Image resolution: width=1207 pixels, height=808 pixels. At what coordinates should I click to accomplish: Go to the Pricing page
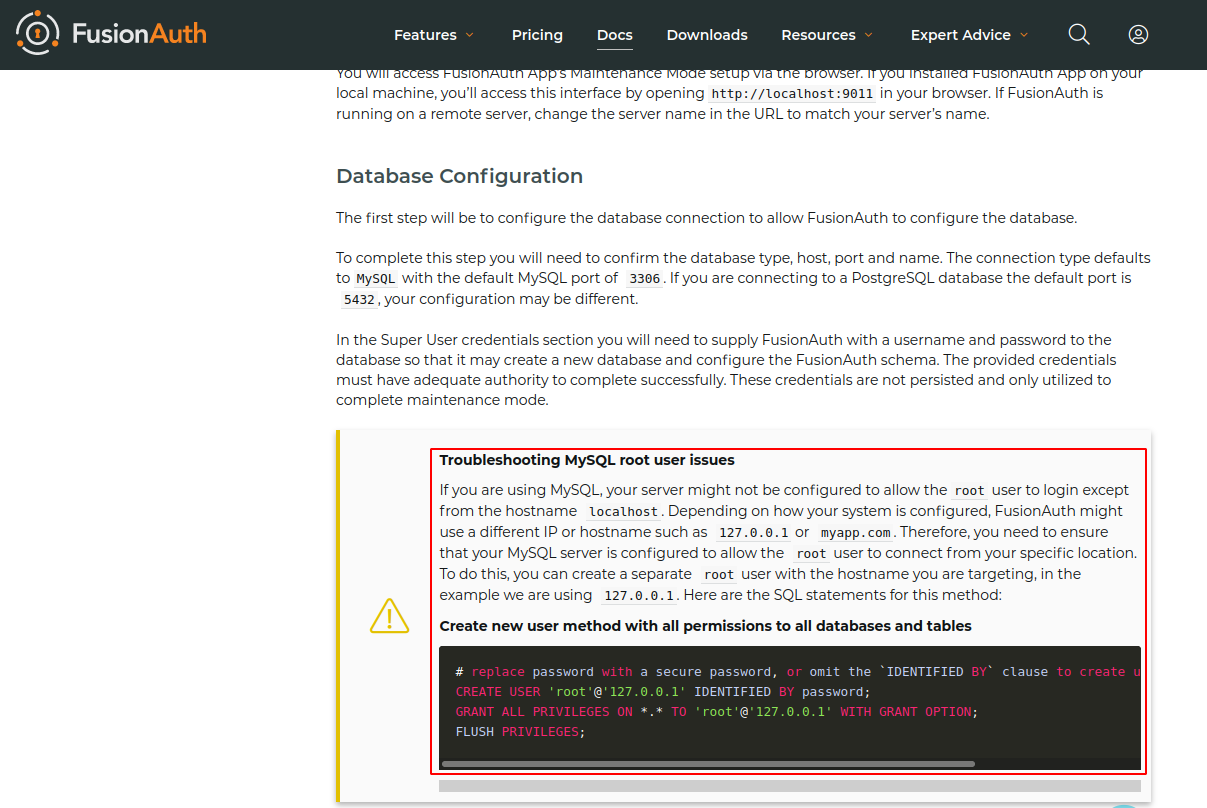point(537,35)
